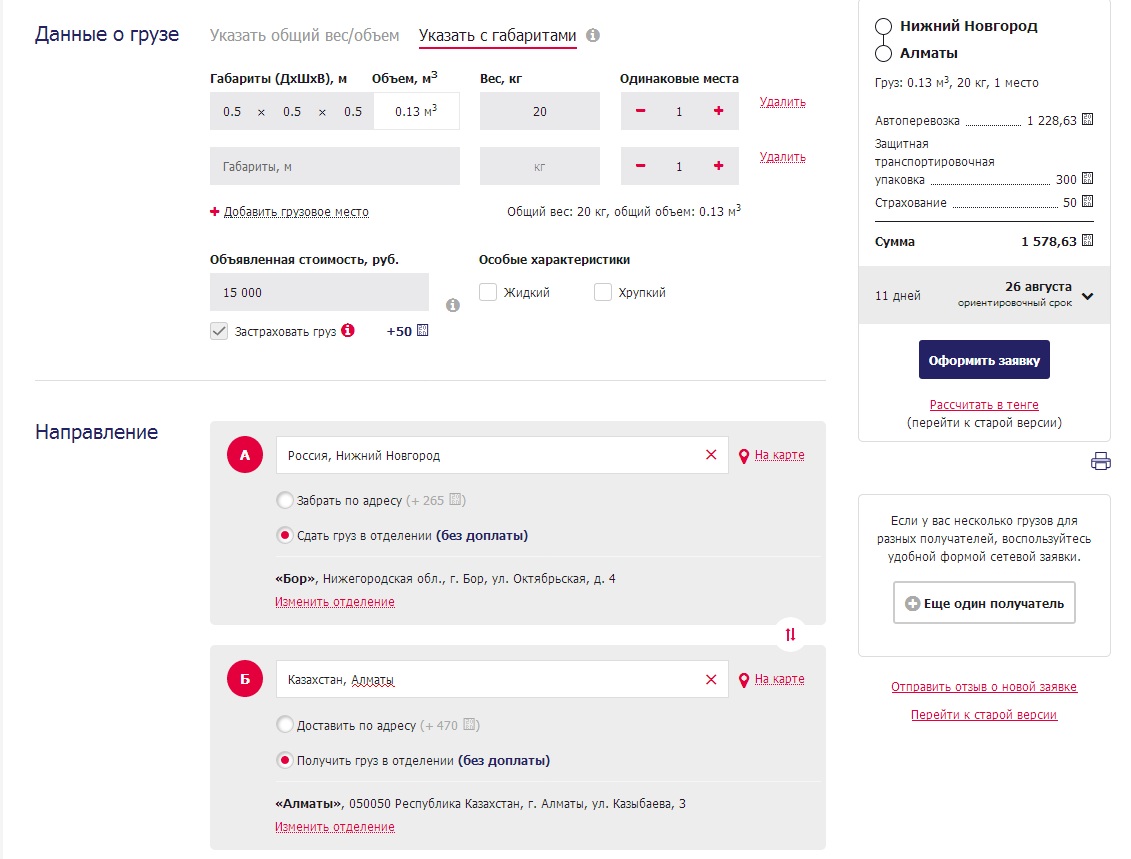
Task: Open map pin for point A
Action: (x=744, y=456)
